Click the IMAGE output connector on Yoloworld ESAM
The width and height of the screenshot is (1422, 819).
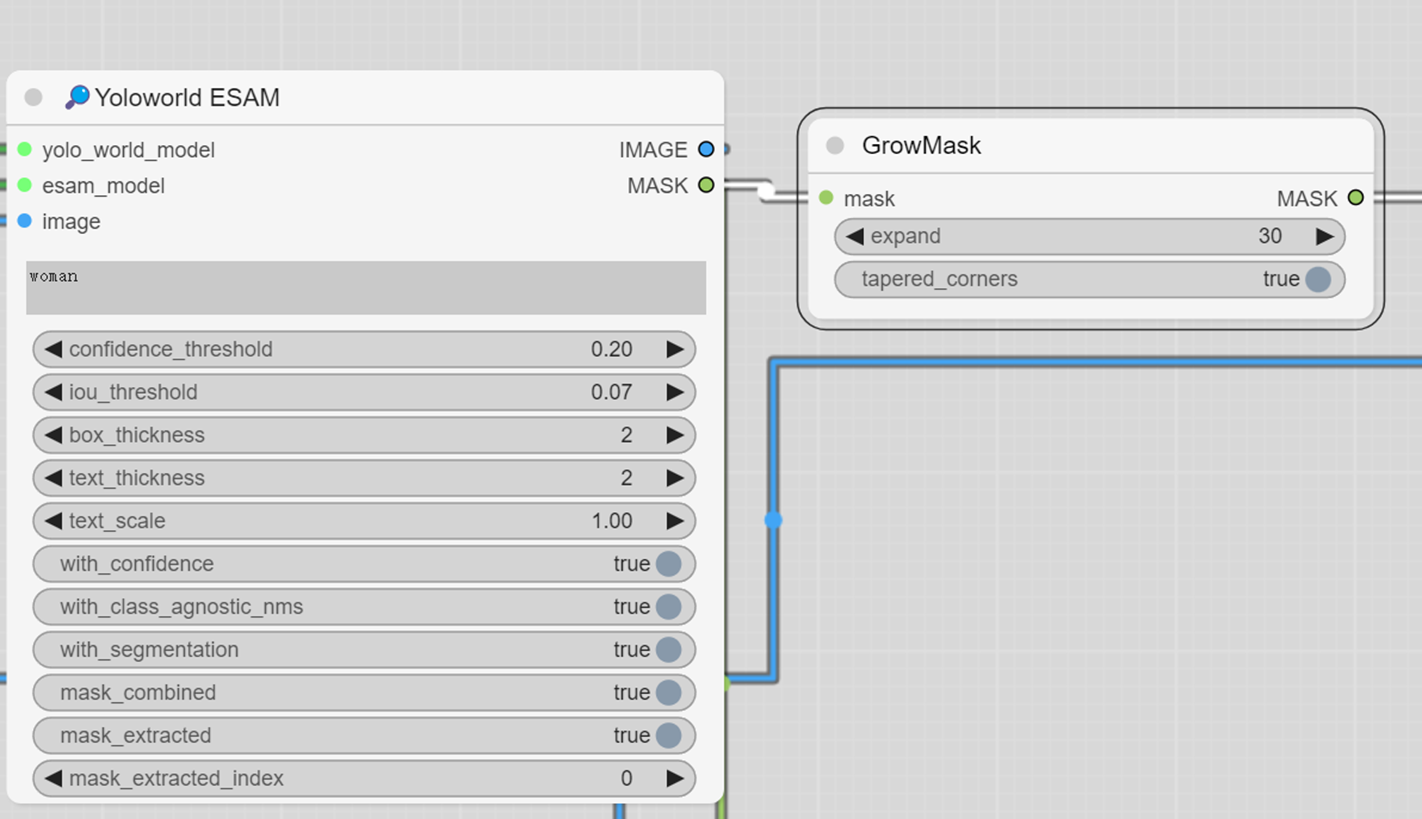[706, 150]
